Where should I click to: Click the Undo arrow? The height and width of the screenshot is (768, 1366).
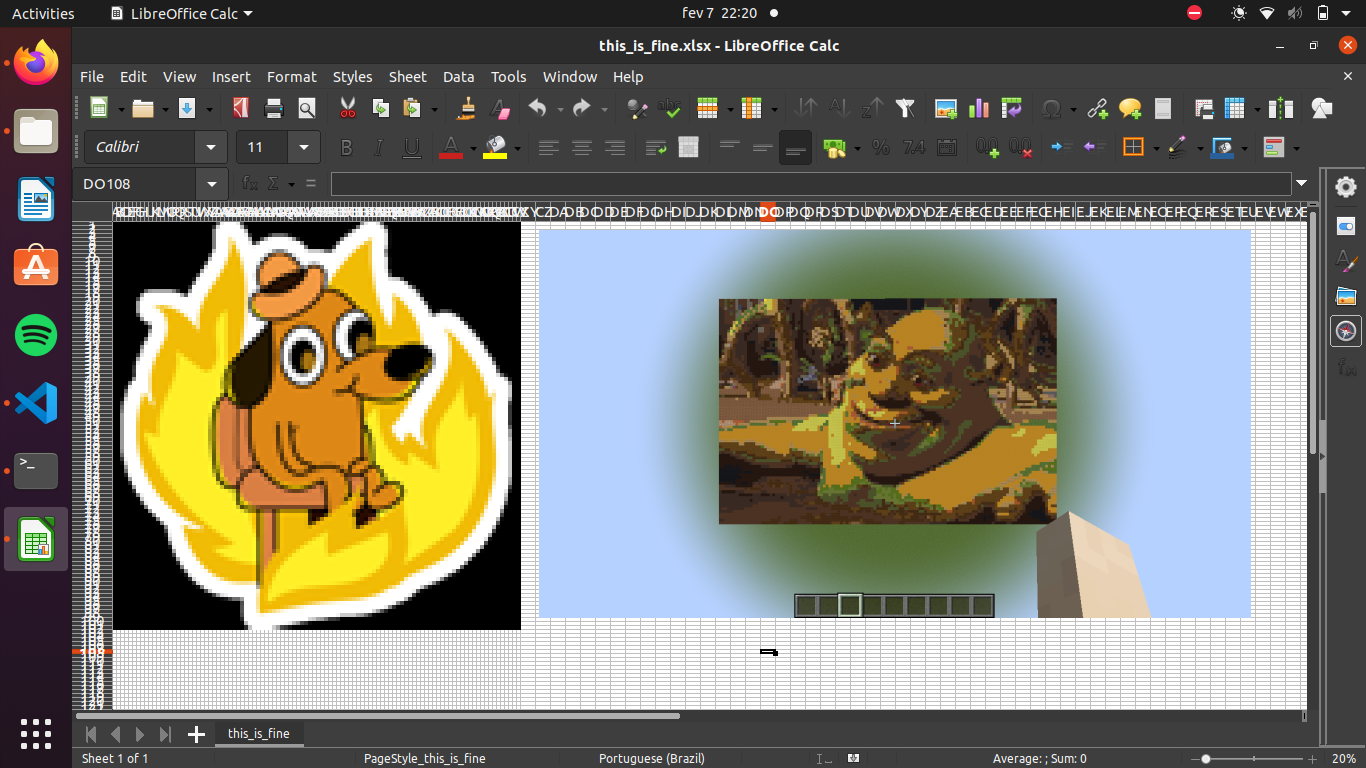(538, 108)
